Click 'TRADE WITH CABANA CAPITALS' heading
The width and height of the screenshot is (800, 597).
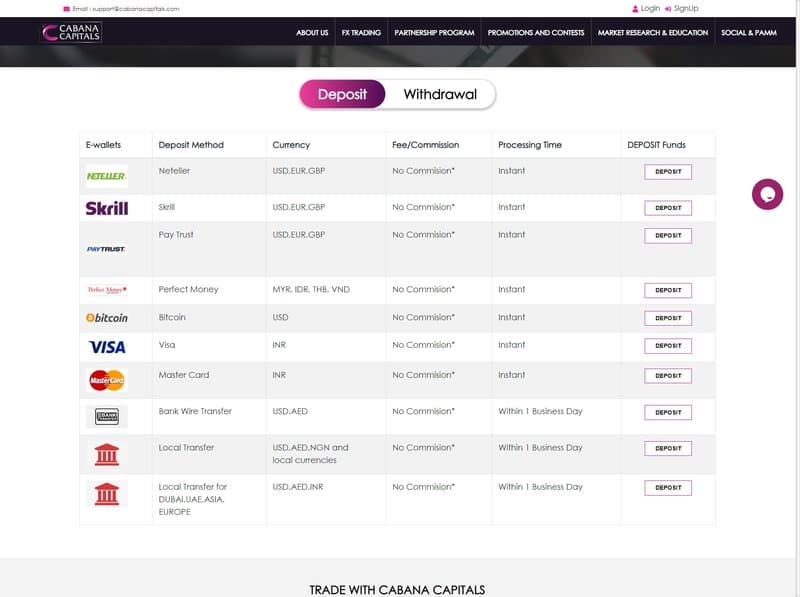pos(397,590)
